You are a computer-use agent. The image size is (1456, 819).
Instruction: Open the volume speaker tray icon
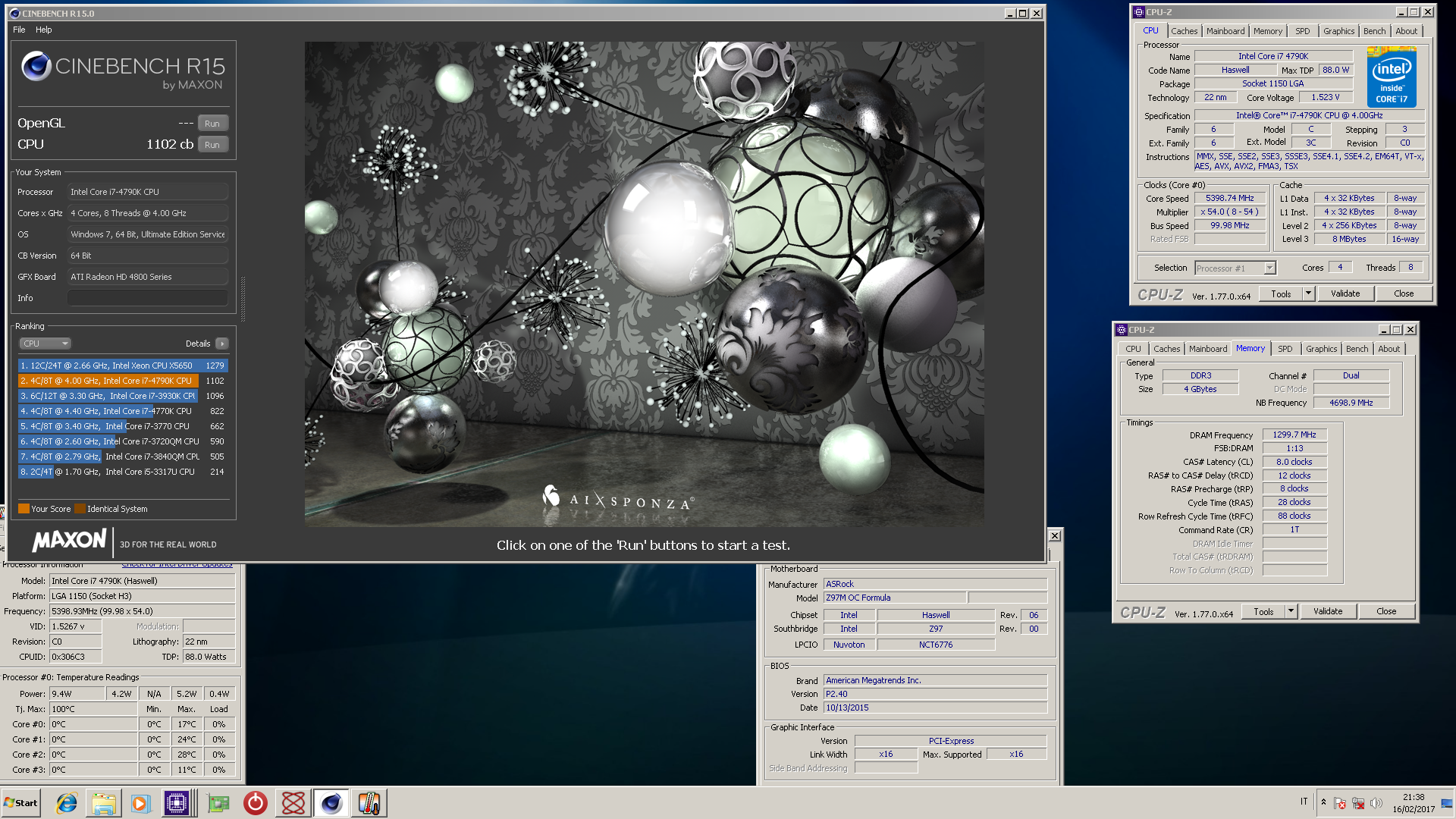pyautogui.click(x=1376, y=803)
